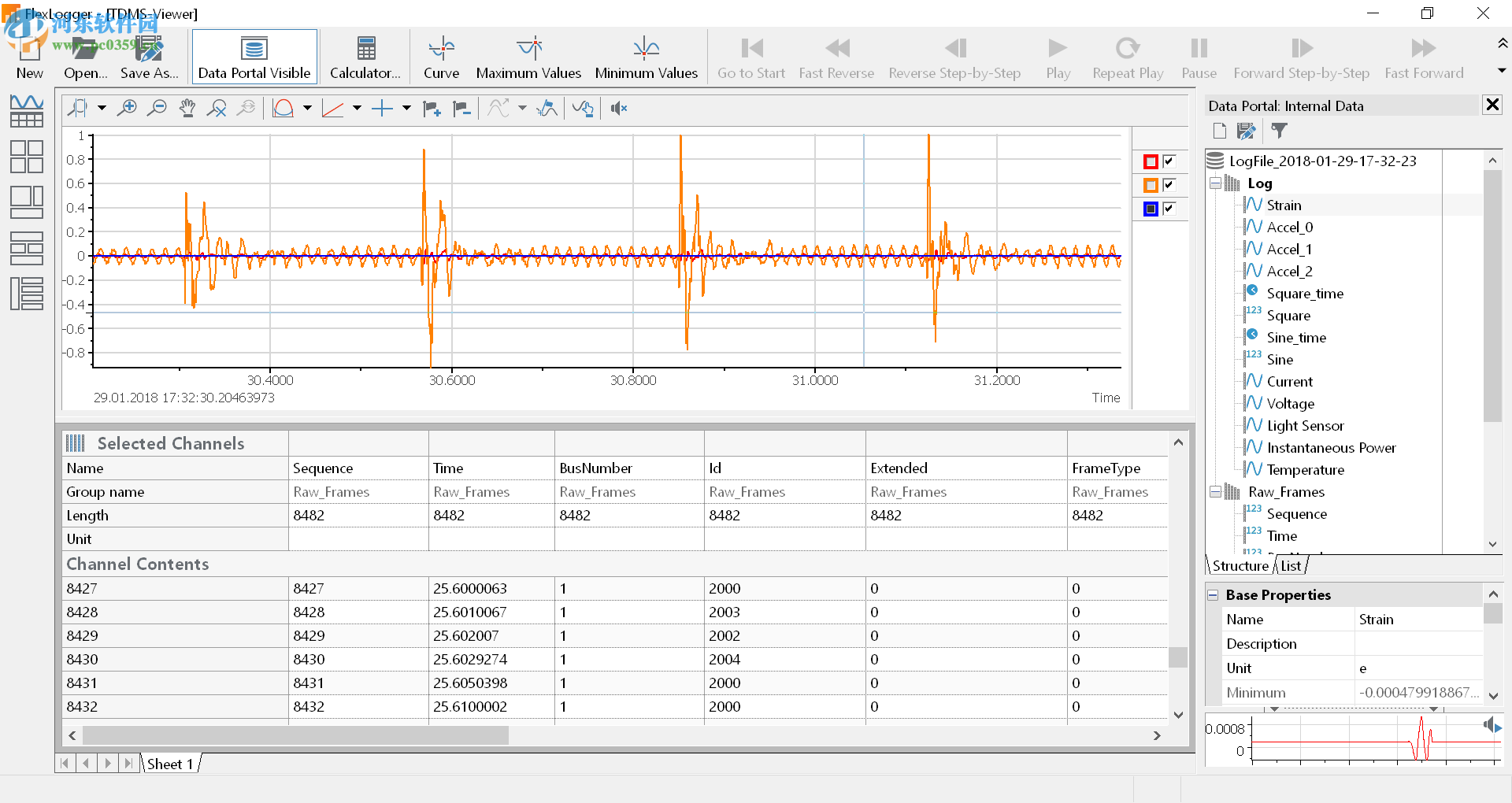
Task: Click the zoom in magnifier tool
Action: pos(126,109)
